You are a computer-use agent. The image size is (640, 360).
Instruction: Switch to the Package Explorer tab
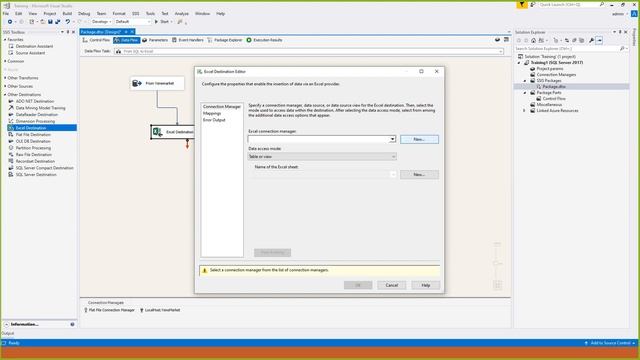coord(224,40)
